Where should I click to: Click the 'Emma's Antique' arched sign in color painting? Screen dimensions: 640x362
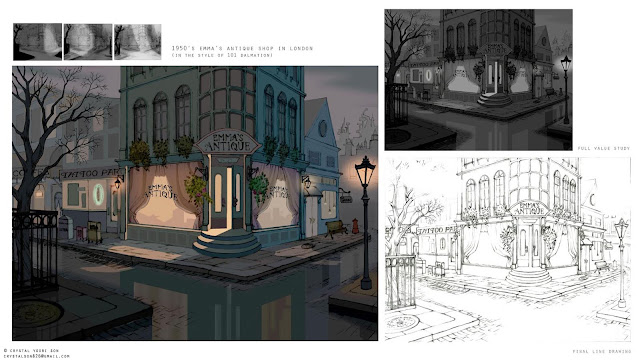(227, 142)
